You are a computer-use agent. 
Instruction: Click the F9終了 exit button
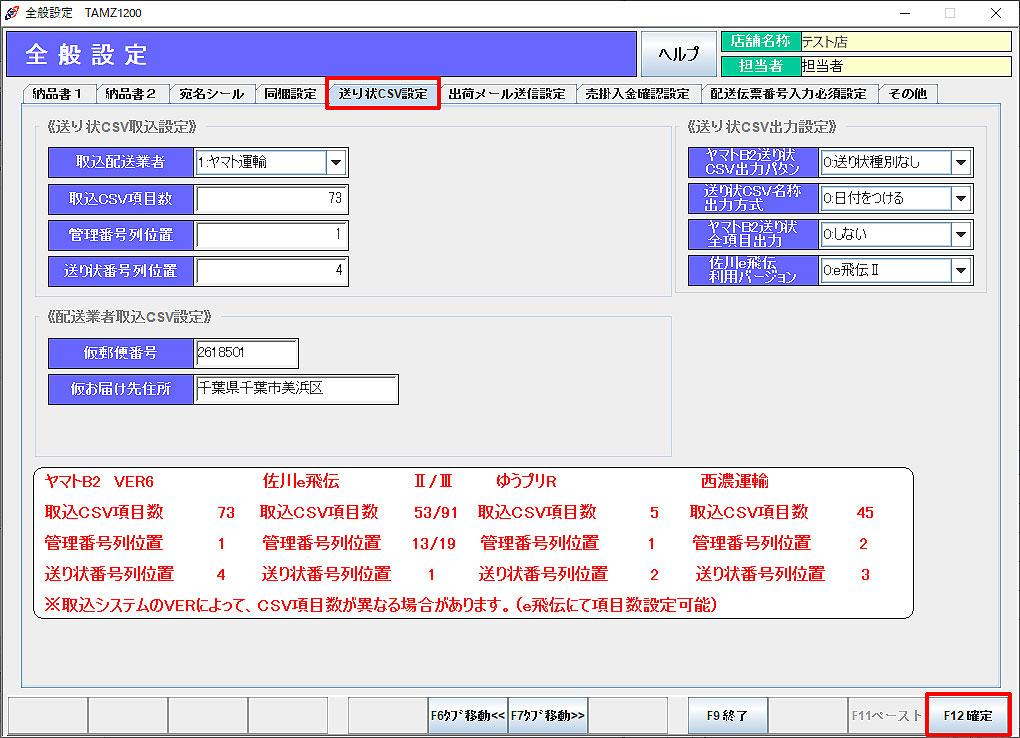(x=727, y=715)
